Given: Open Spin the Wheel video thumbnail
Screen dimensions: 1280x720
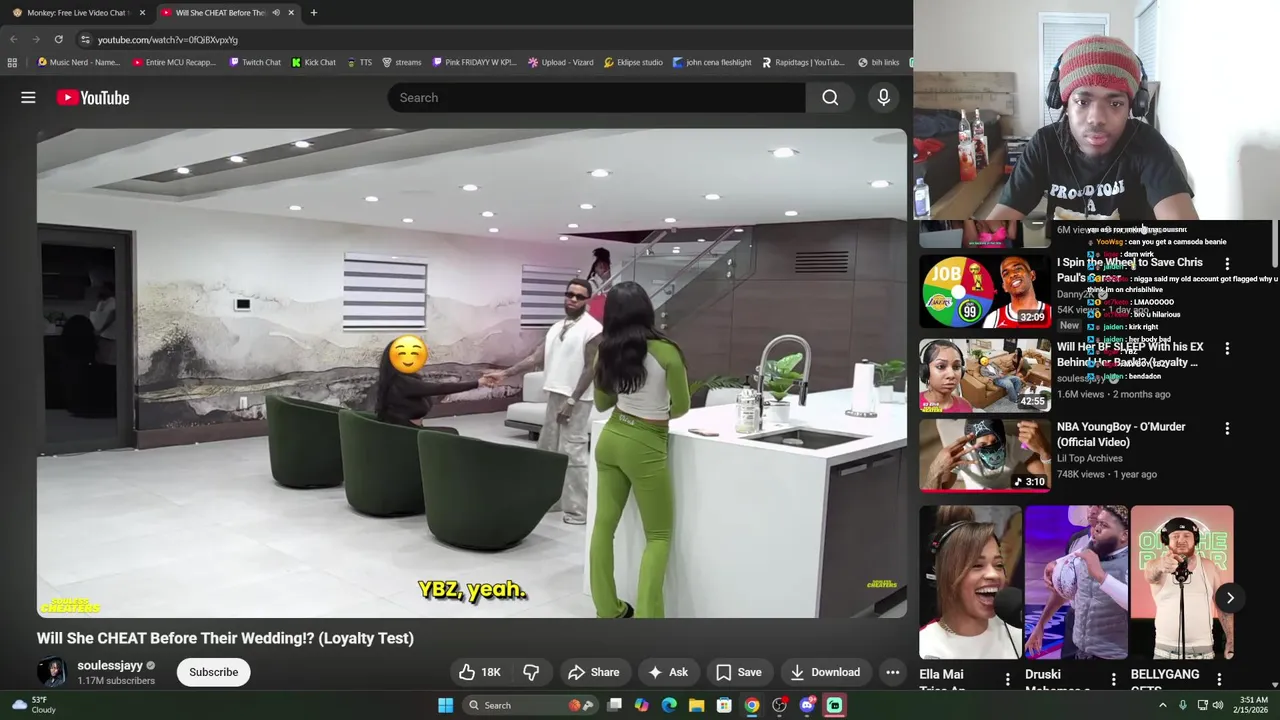Looking at the screenshot, I should [985, 292].
